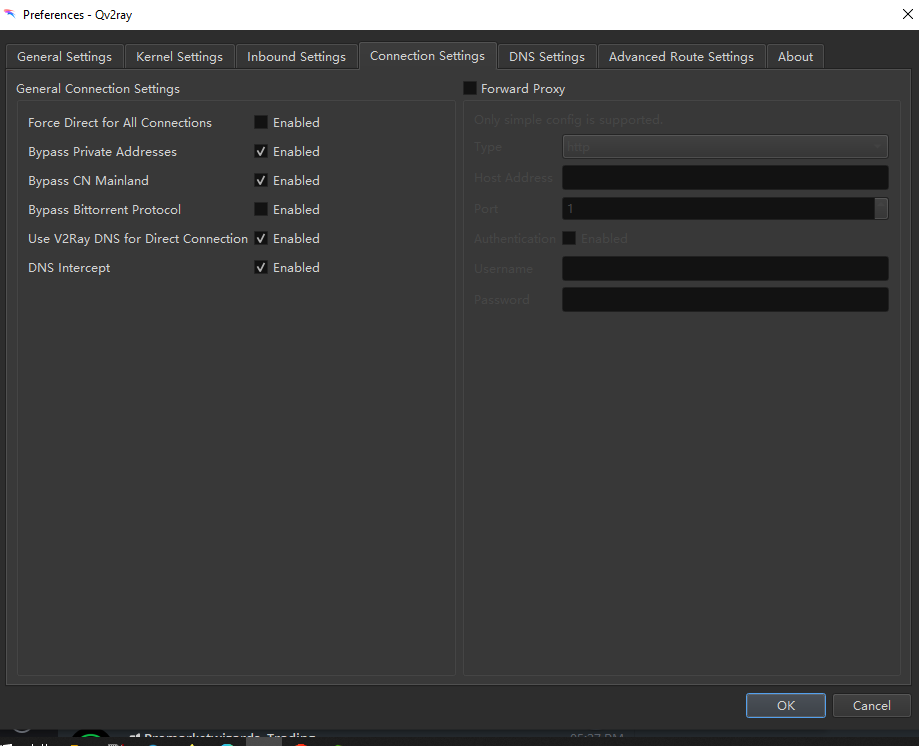
Task: Enable Bypass Bittorrent Protocol checkbox
Action: (x=261, y=209)
